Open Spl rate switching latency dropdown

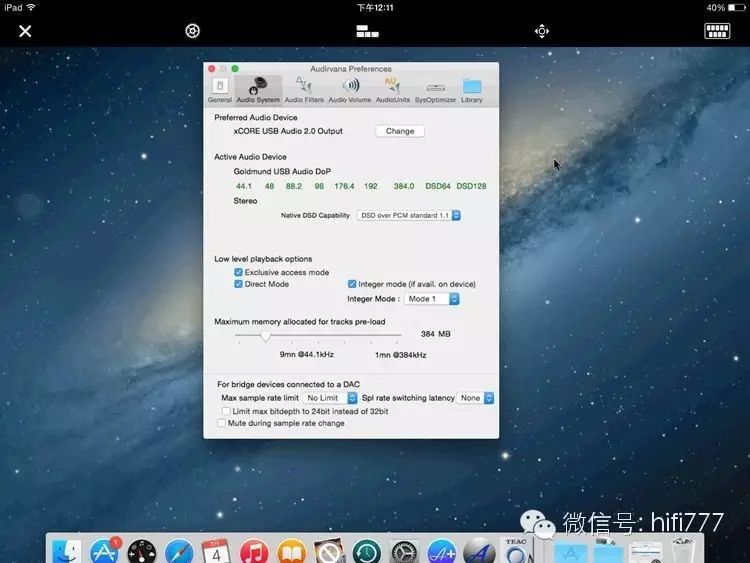(x=475, y=398)
